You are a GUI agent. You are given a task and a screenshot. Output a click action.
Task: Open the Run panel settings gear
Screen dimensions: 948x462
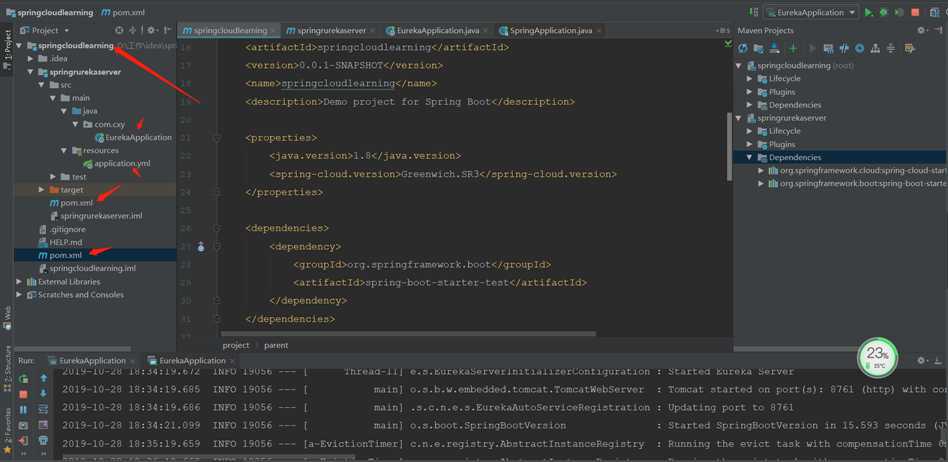click(921, 360)
